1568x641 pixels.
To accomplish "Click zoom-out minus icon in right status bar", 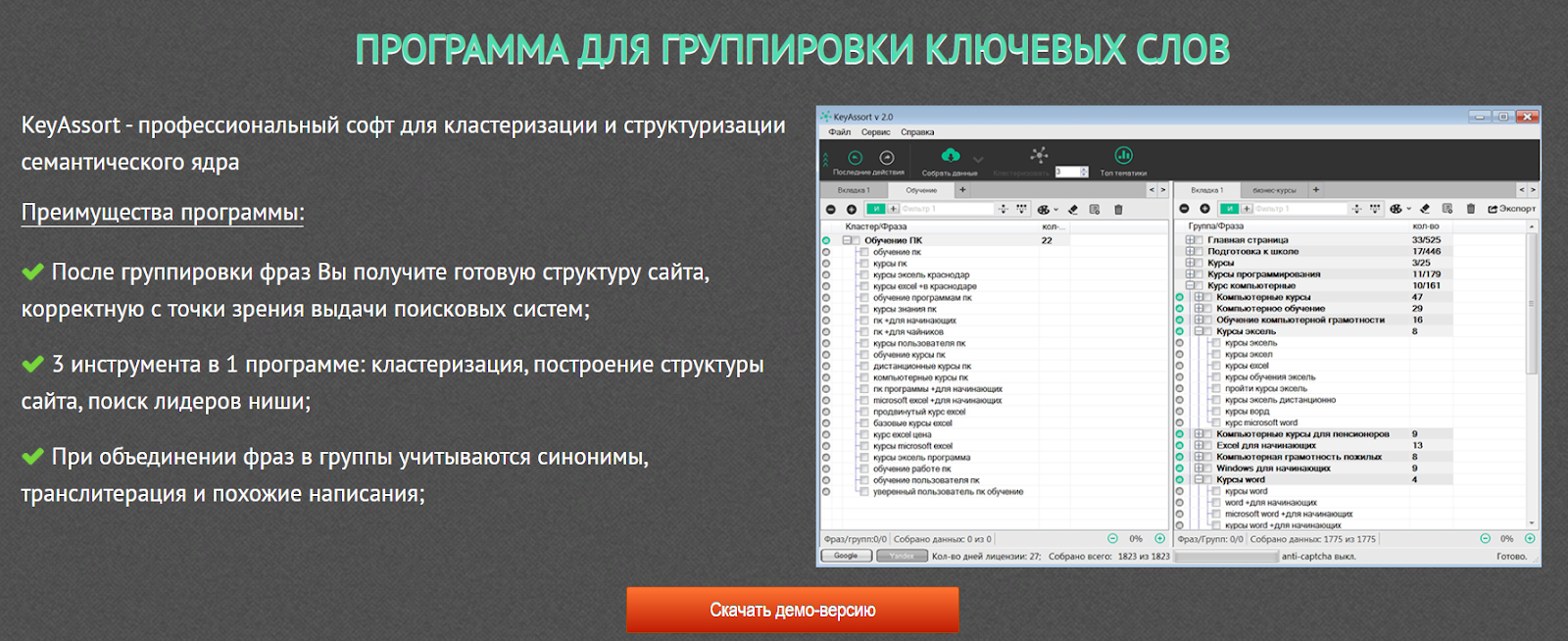I will [1485, 538].
